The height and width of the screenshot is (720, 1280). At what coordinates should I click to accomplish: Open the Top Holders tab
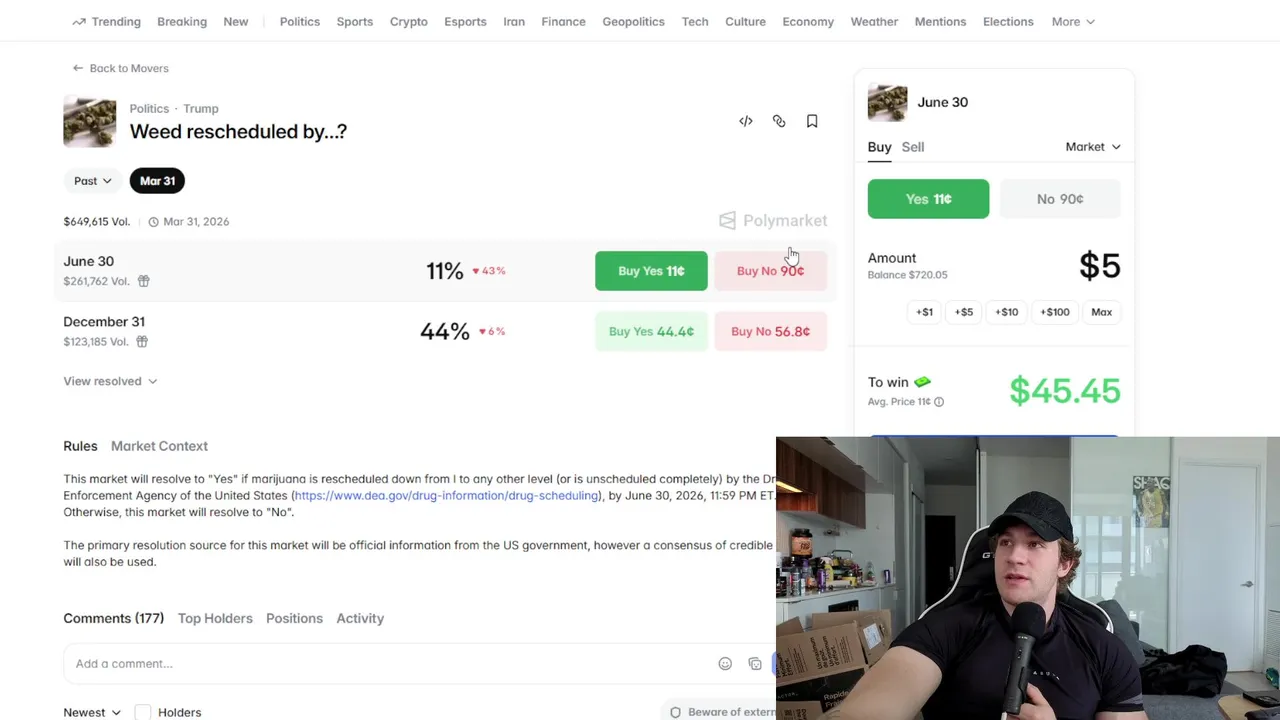click(x=215, y=618)
